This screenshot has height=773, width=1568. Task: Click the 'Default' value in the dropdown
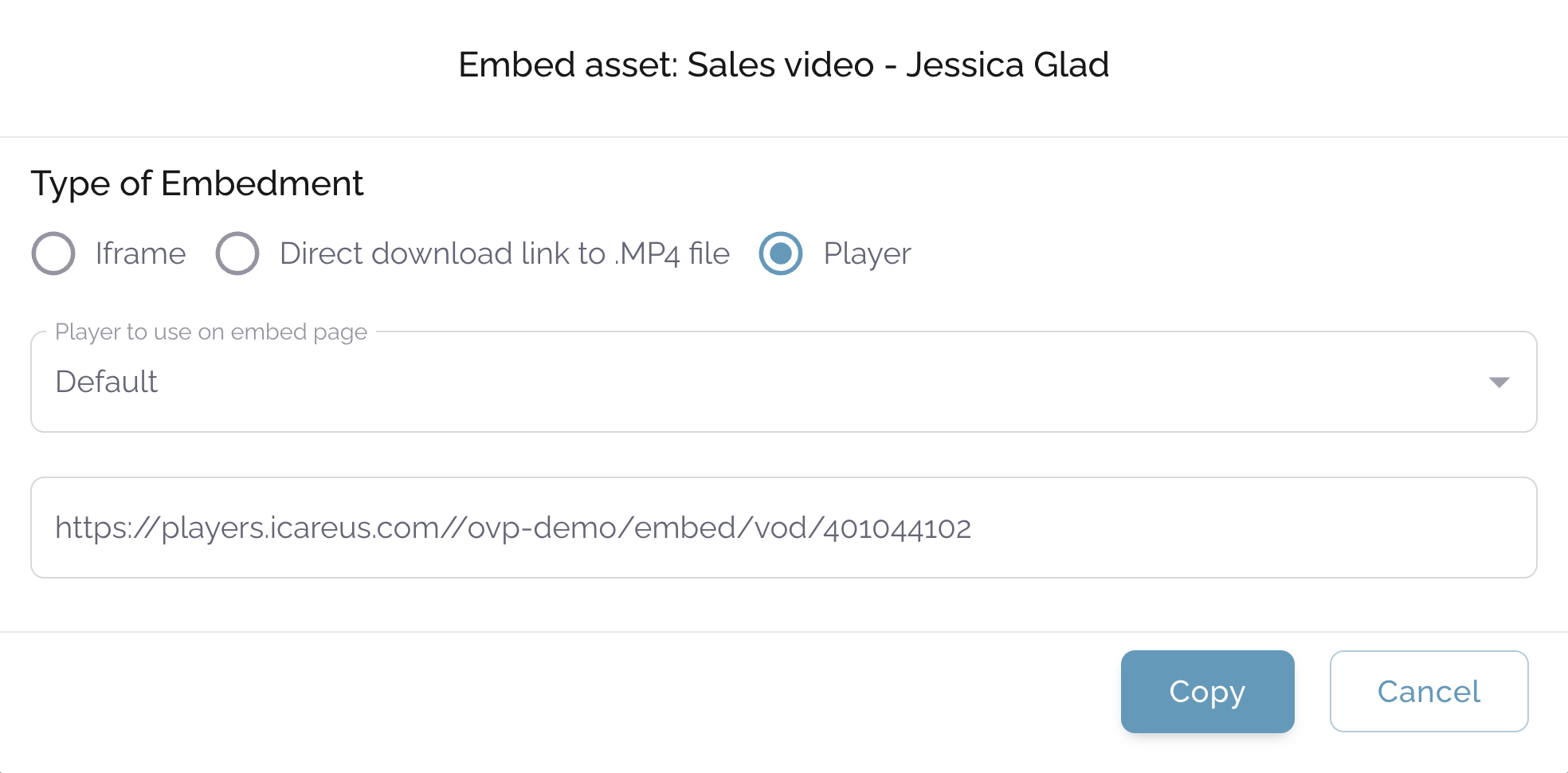click(107, 382)
